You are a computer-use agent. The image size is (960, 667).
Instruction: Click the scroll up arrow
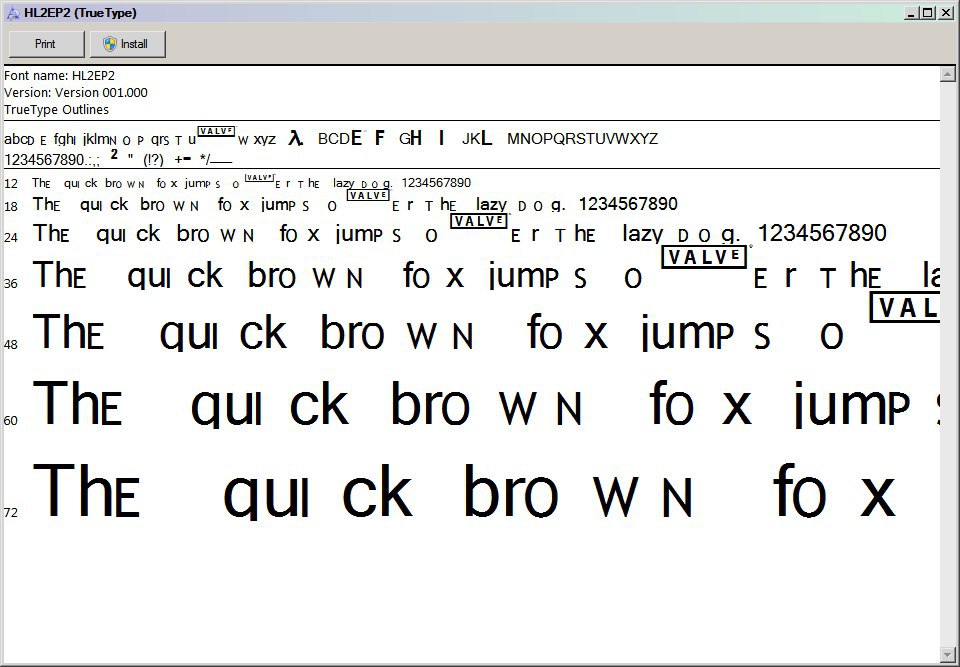947,75
